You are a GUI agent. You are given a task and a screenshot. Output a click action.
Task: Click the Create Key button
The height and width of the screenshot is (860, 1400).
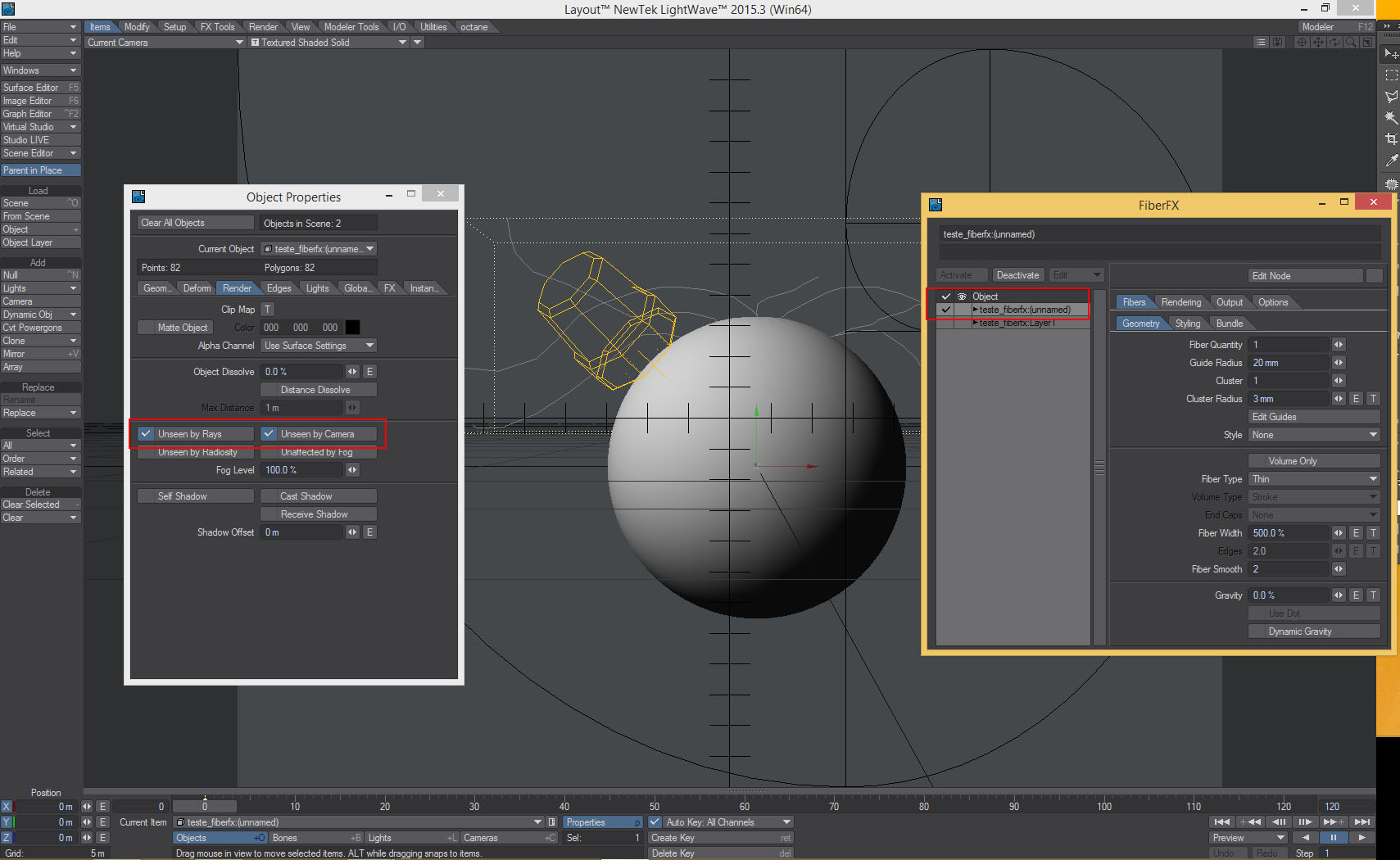pos(721,838)
